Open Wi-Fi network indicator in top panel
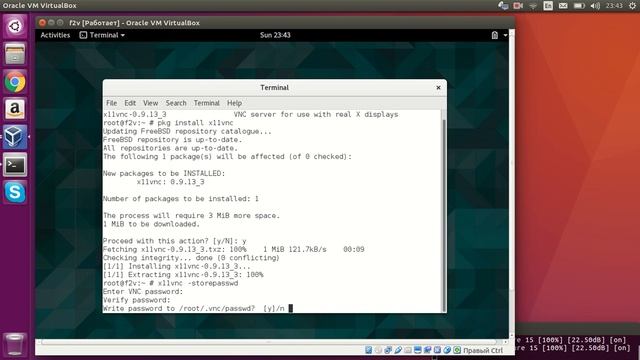The width and height of the screenshot is (640, 360). [533, 5]
